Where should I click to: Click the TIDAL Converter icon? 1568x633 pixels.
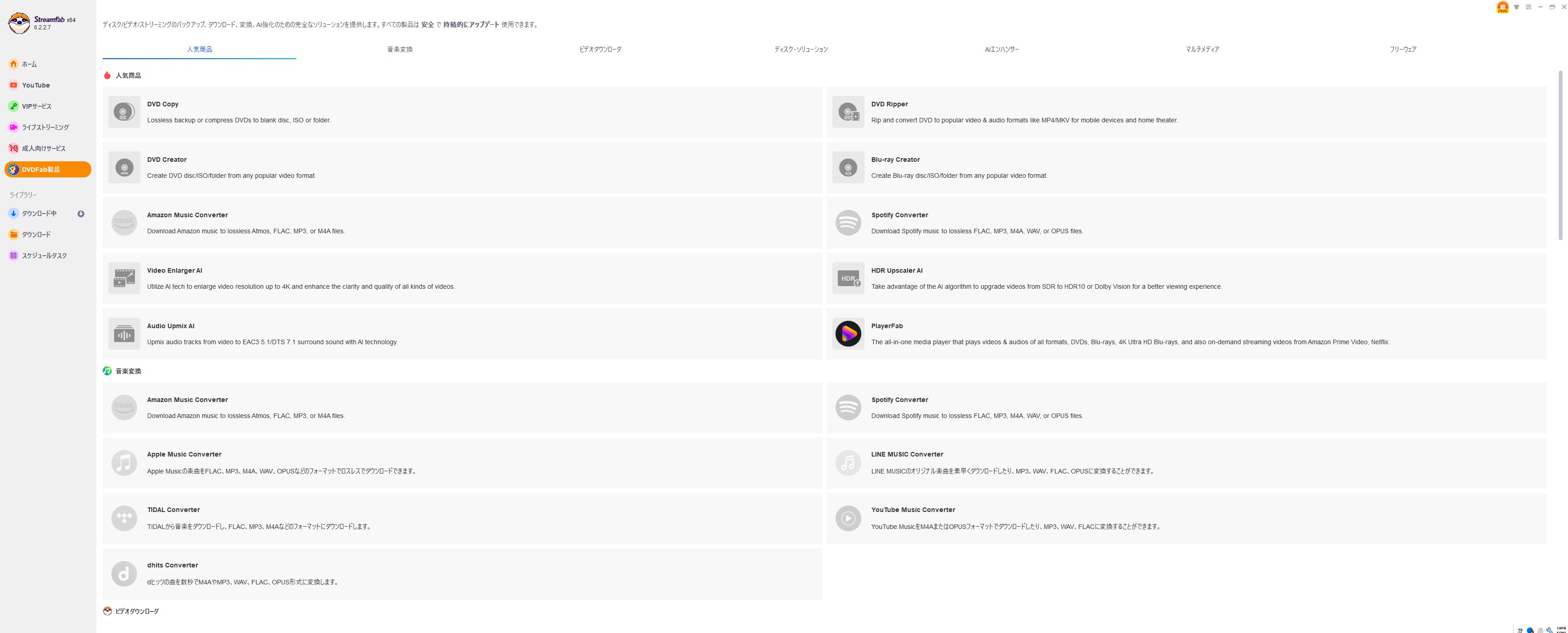(x=123, y=518)
